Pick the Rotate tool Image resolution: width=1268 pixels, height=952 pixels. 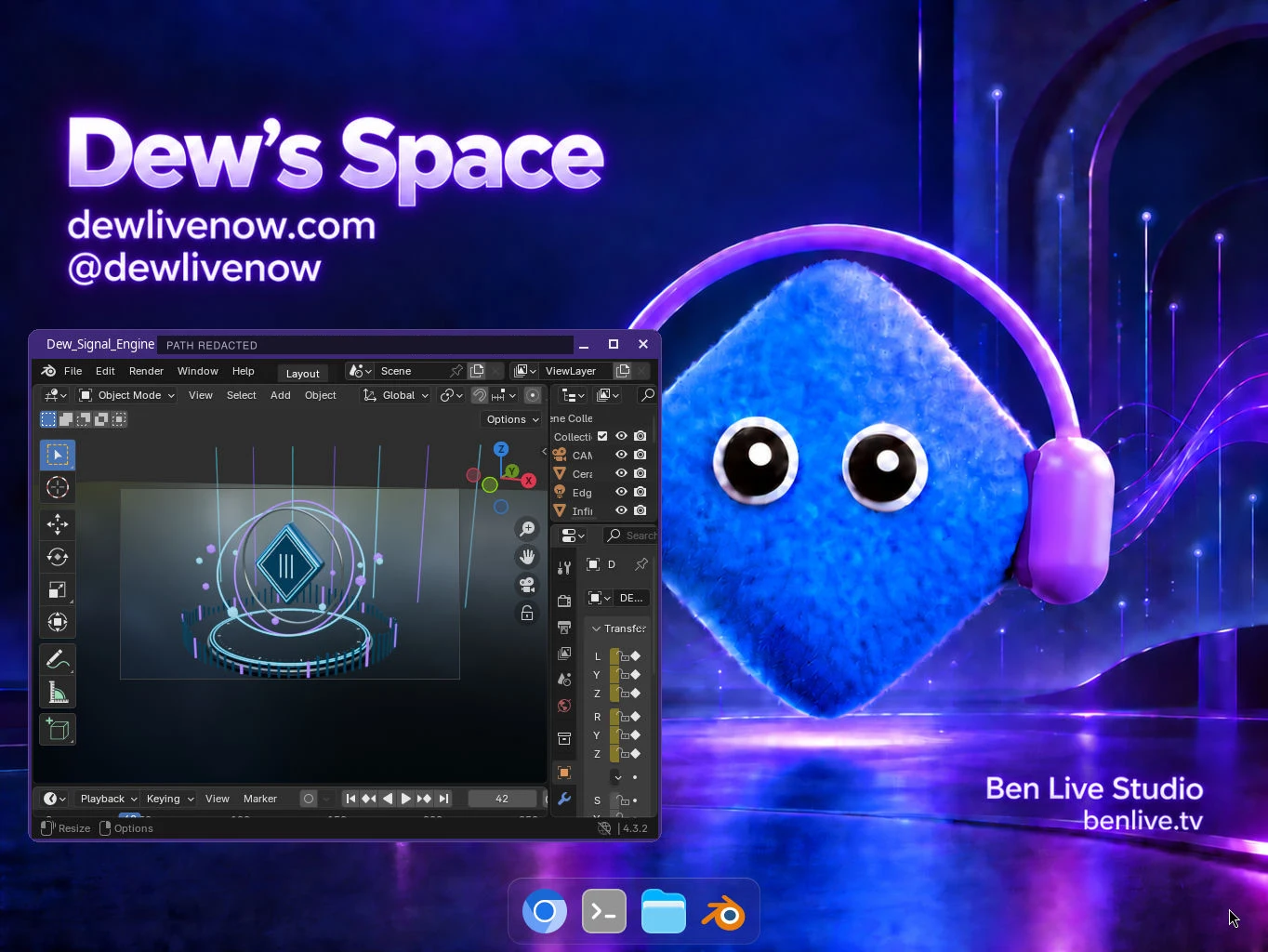pos(58,557)
